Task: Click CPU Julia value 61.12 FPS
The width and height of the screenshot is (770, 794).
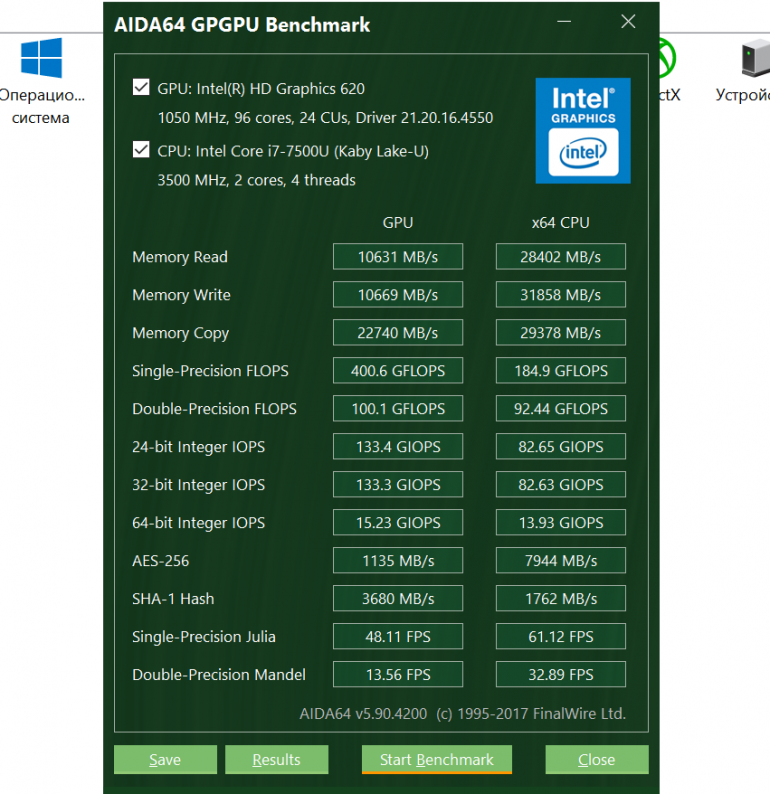Action: pyautogui.click(x=560, y=637)
